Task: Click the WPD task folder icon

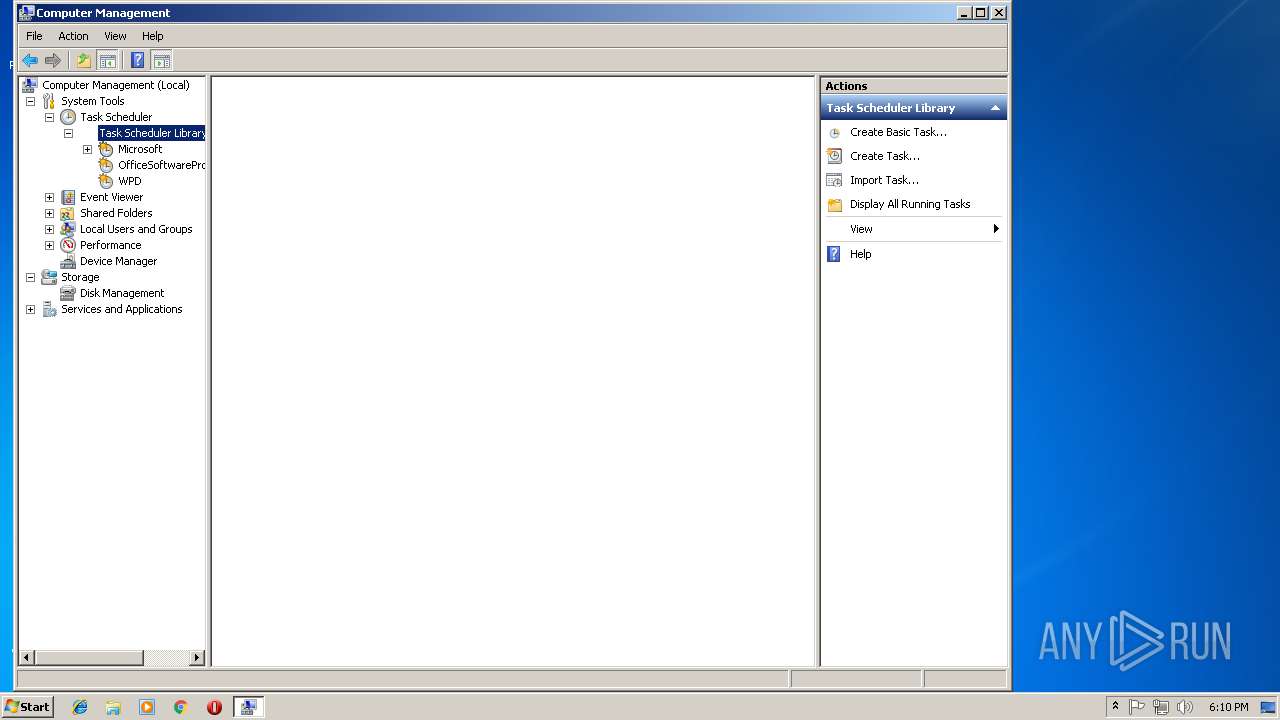Action: coord(106,181)
